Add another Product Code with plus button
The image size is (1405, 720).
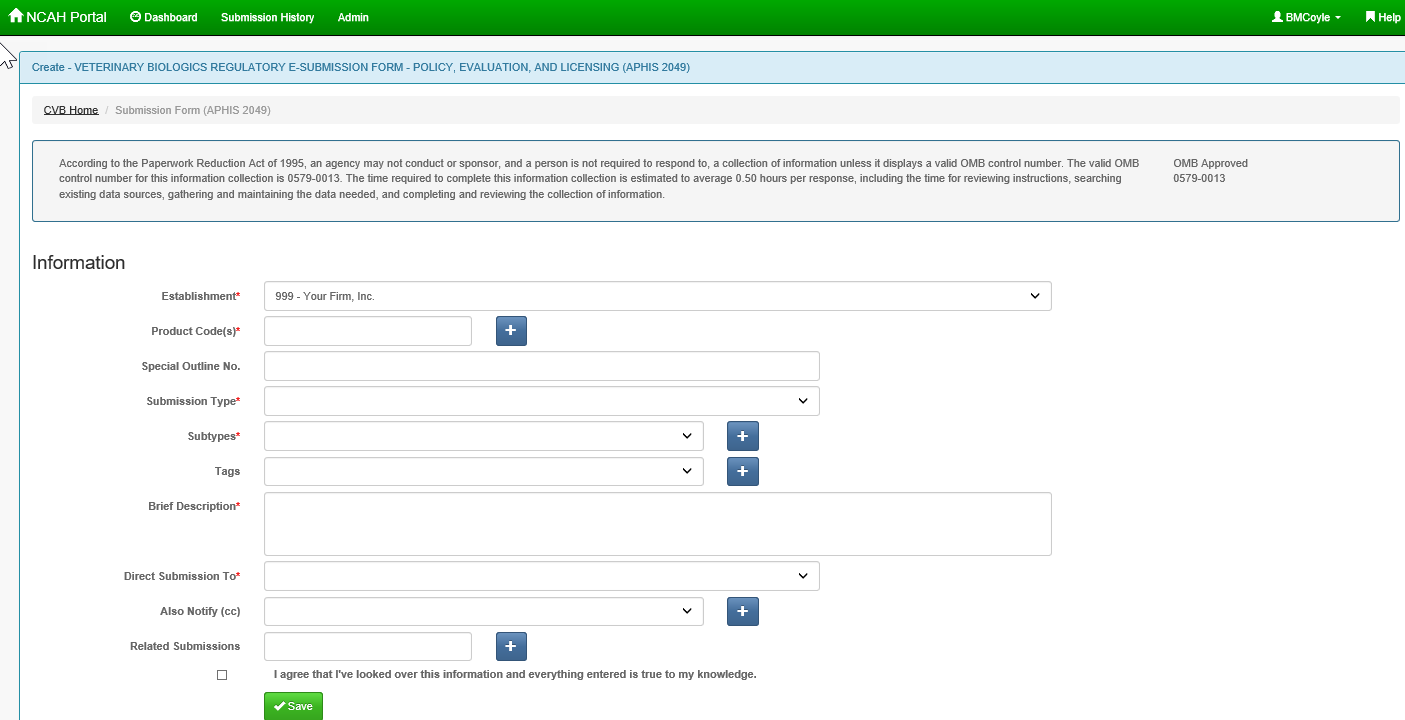(511, 331)
